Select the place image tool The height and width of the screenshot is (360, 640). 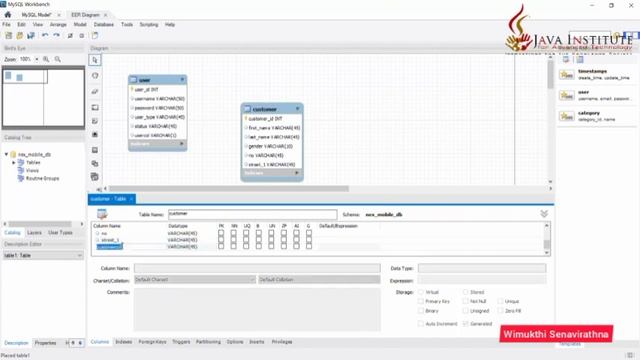pos(95,134)
